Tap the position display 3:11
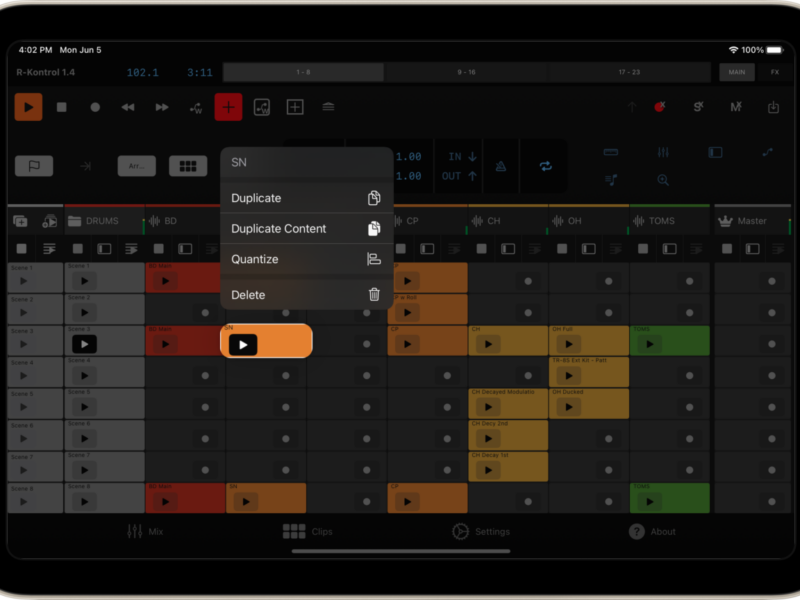 coord(199,72)
